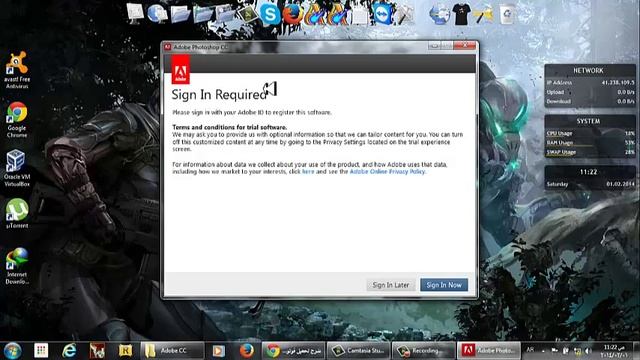This screenshot has width=640, height=360.
Task: Open Internet Download Manager desktop shortcut
Action: click(x=17, y=266)
